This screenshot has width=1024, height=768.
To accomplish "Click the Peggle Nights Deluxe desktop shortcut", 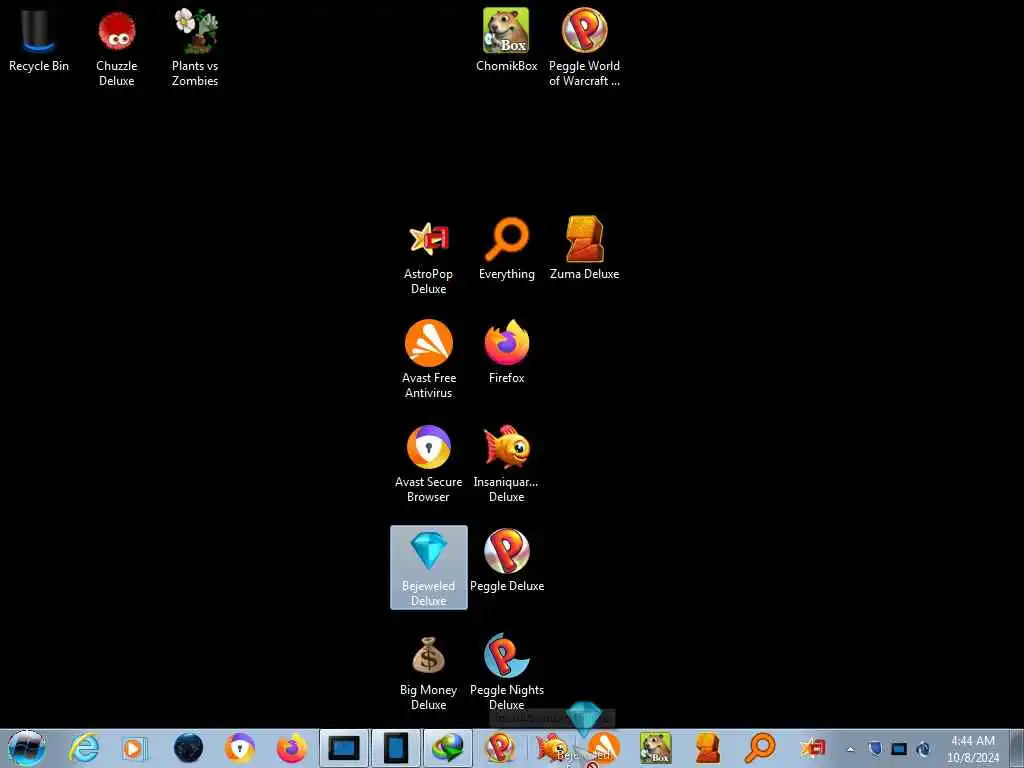I will (x=507, y=673).
